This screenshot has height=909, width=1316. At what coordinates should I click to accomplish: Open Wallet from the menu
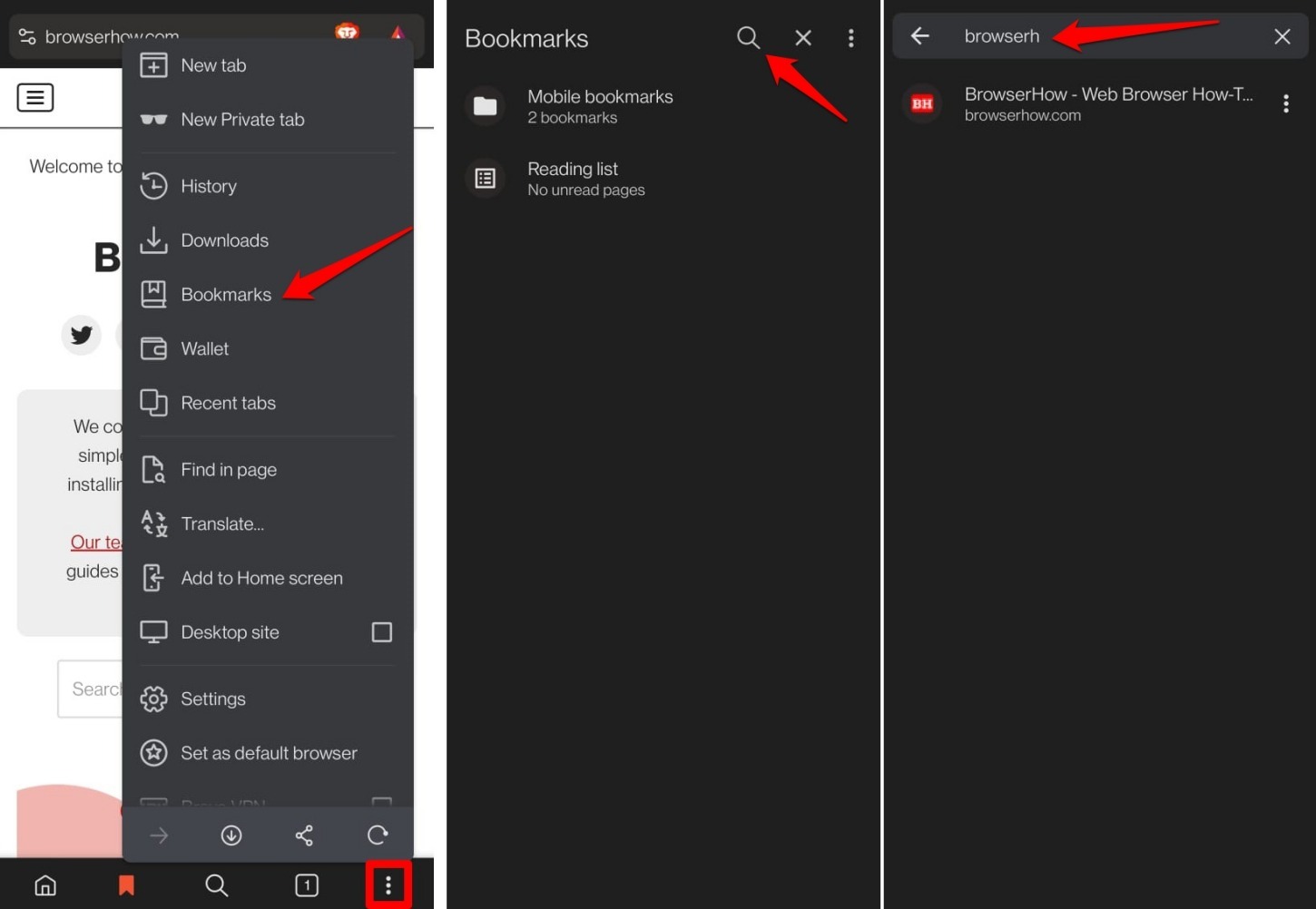click(268, 349)
